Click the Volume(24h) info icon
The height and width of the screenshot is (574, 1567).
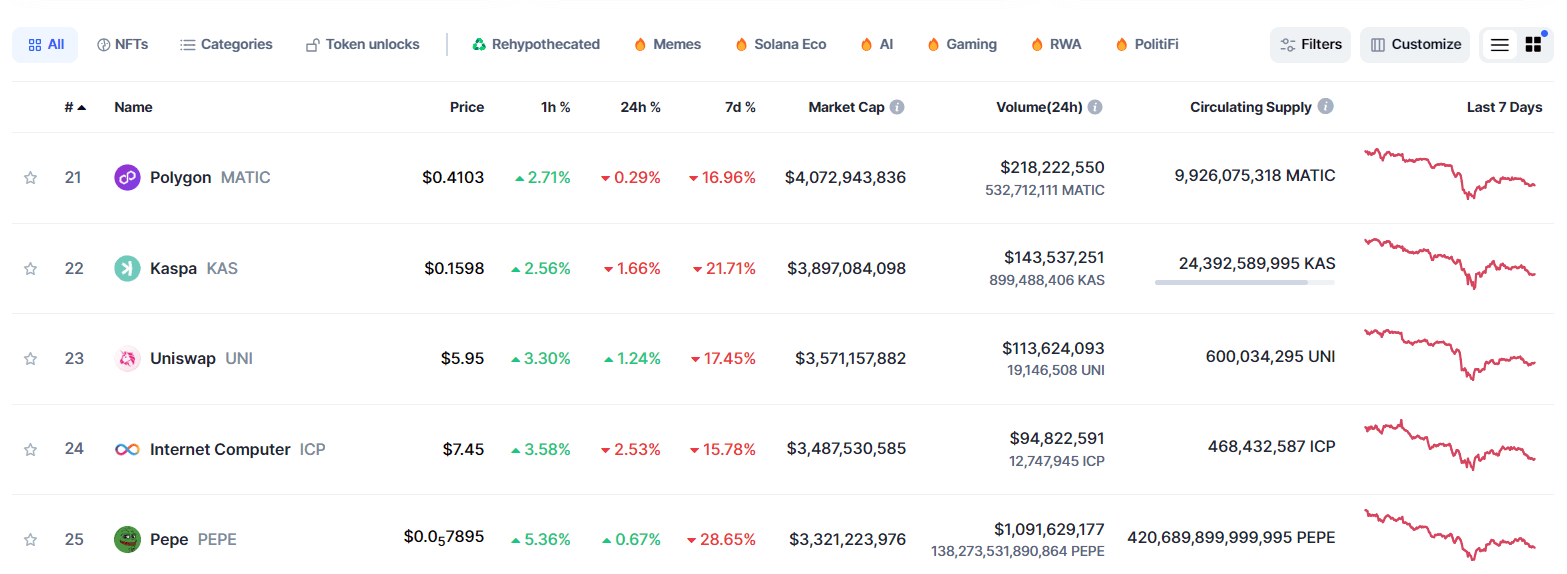tap(1095, 107)
